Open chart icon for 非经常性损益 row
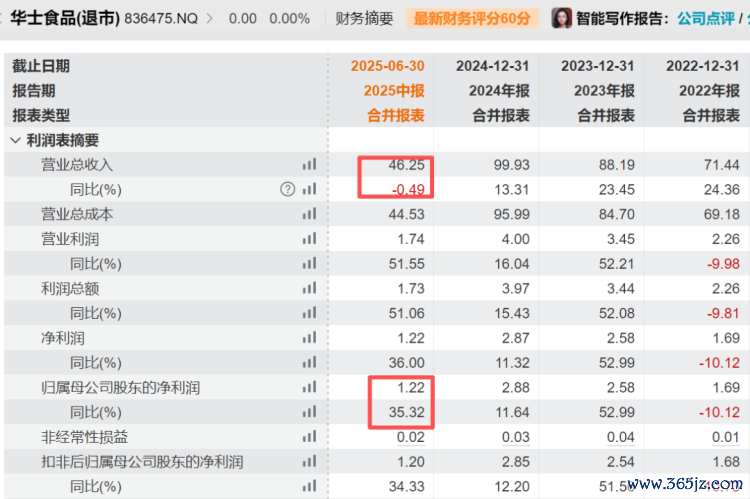Viewport: 750px width, 499px height. (309, 437)
